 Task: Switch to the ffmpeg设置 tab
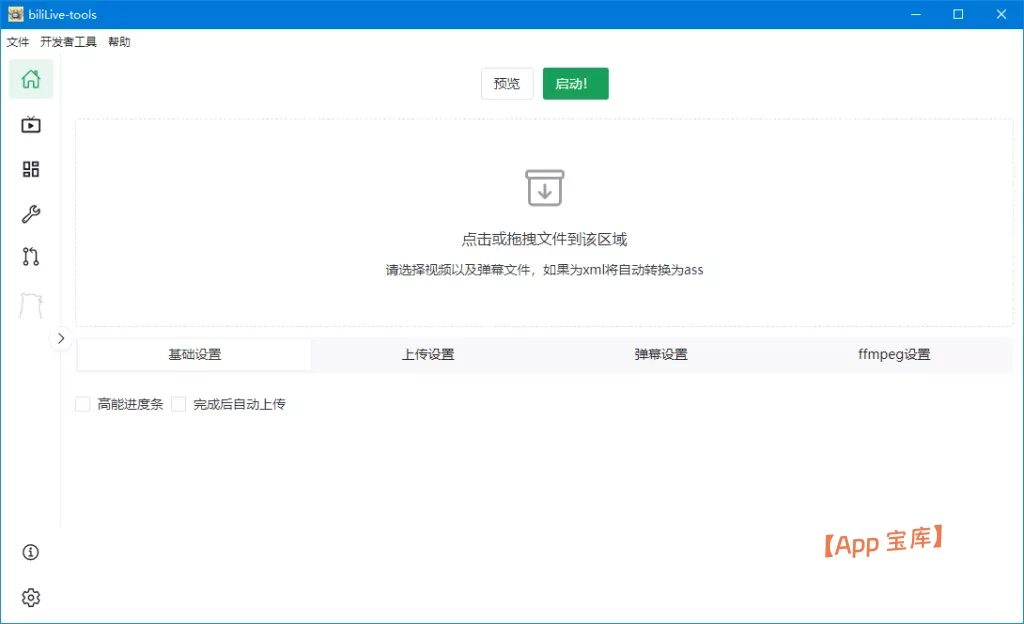pos(893,354)
